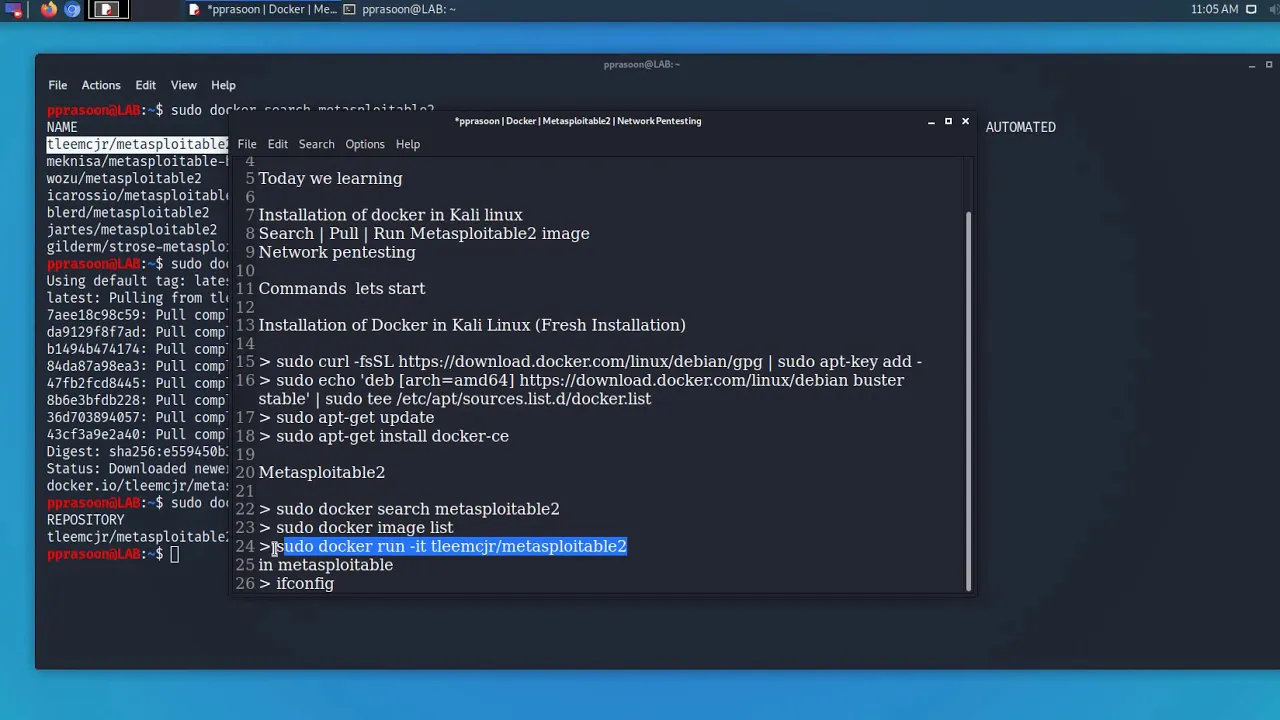Open the Edit menu in the terminal window
This screenshot has height=720, width=1280.
pyautogui.click(x=146, y=85)
